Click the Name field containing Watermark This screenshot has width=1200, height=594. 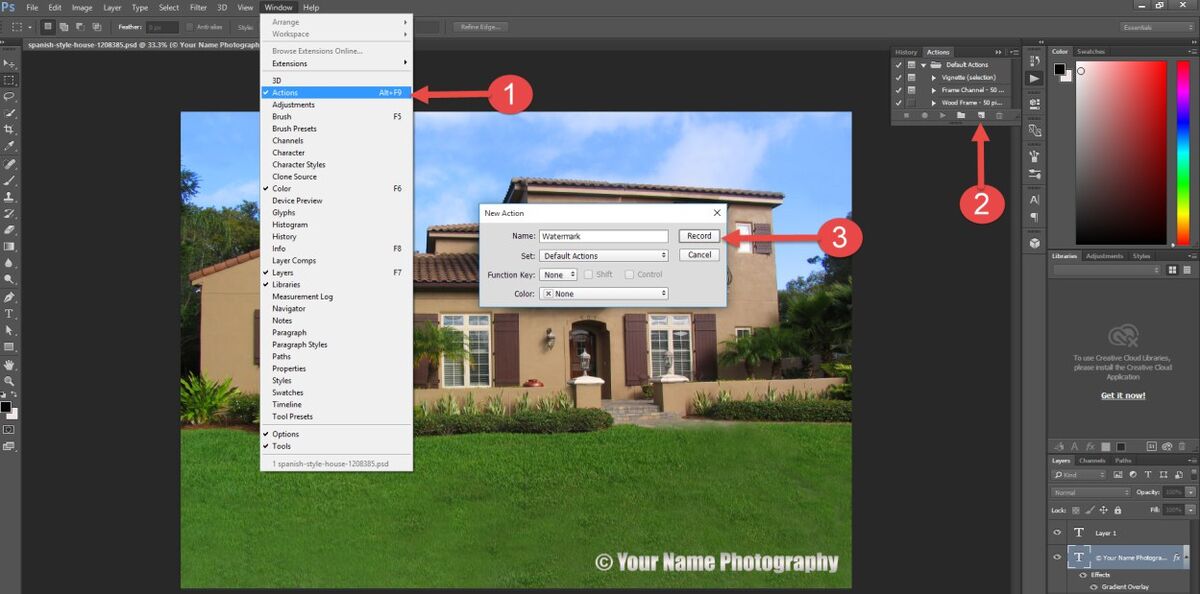point(603,237)
